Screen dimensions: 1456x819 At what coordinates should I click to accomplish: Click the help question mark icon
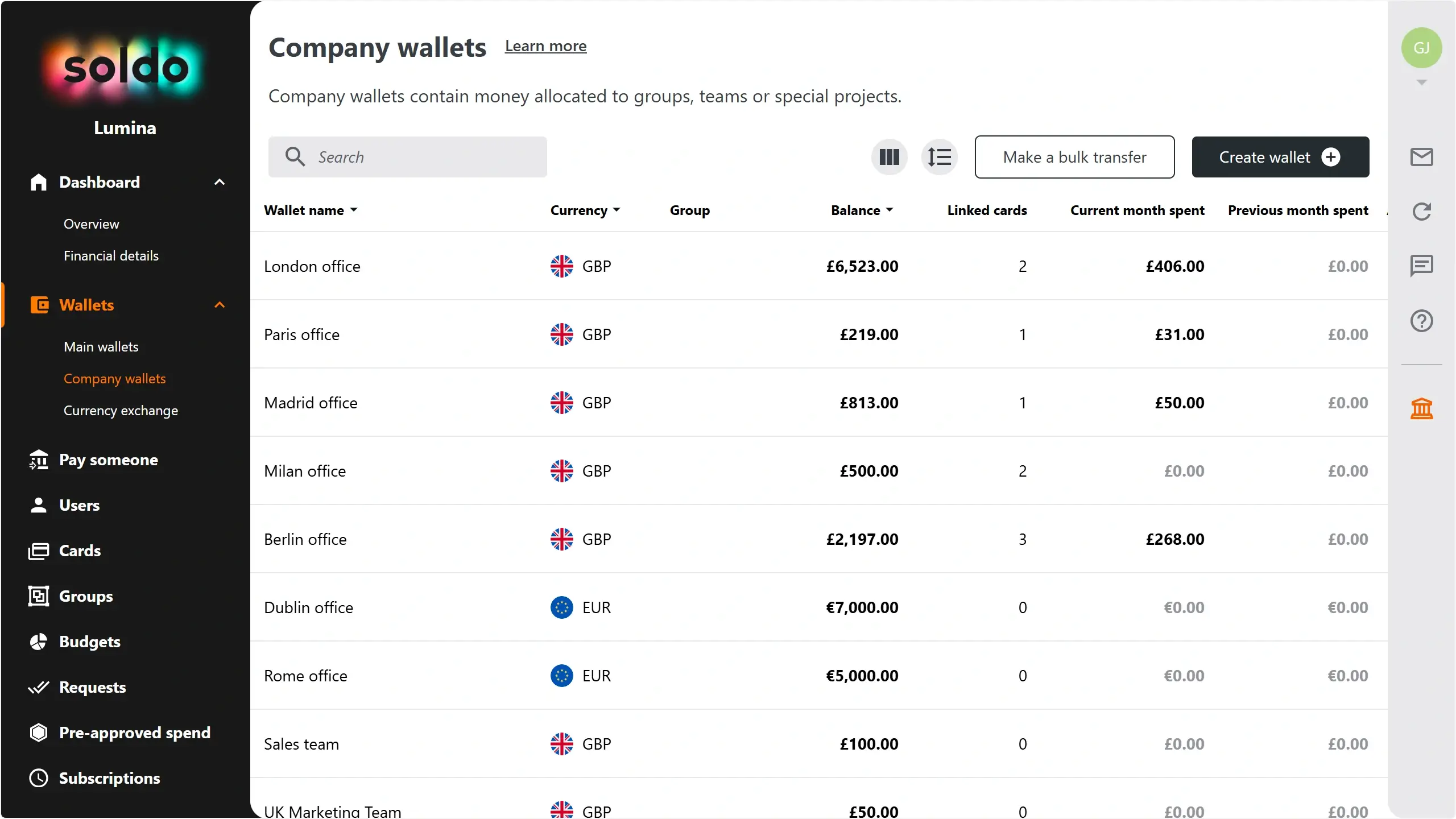pyautogui.click(x=1421, y=321)
